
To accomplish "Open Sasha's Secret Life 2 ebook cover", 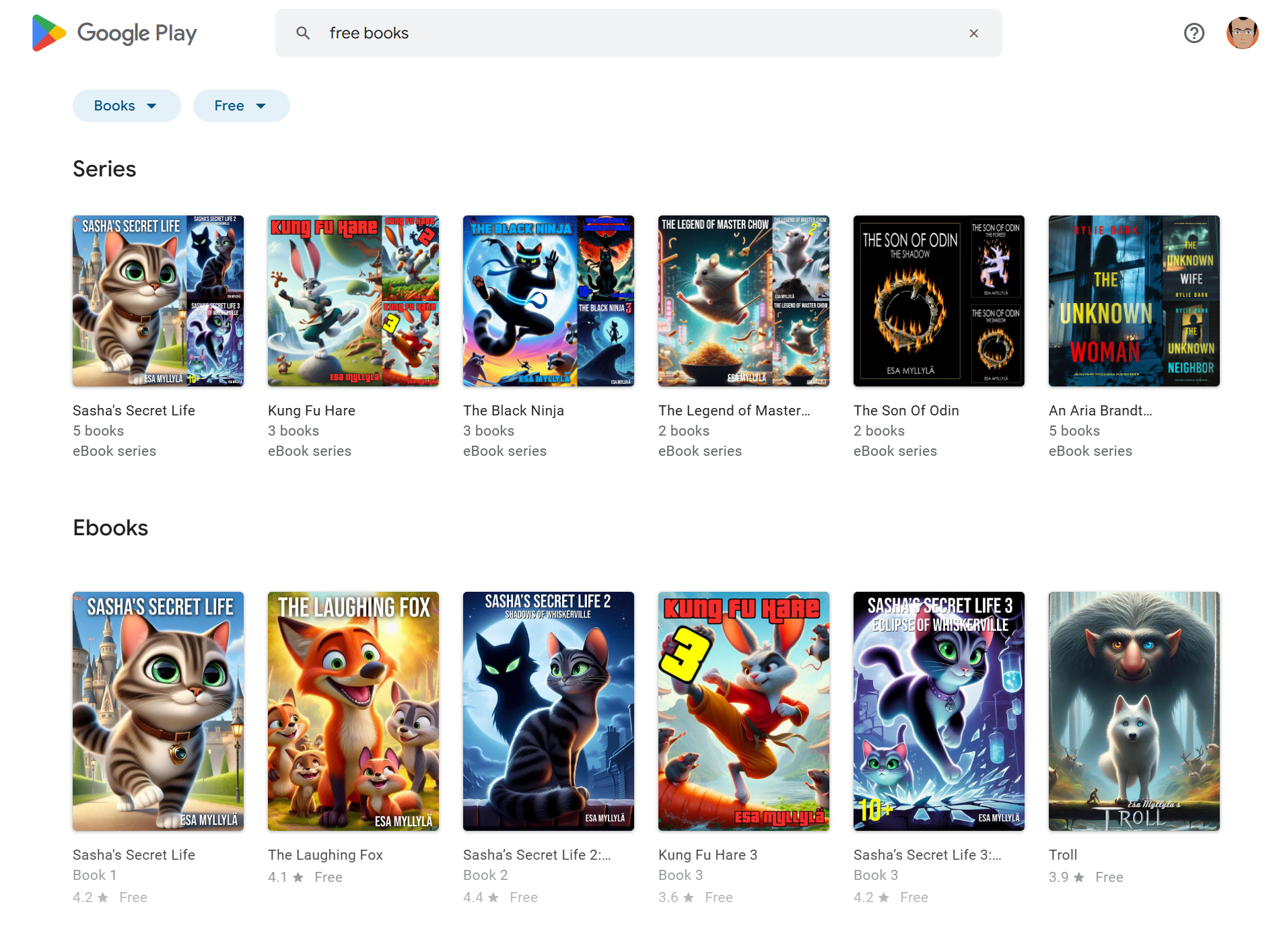I will point(549,711).
